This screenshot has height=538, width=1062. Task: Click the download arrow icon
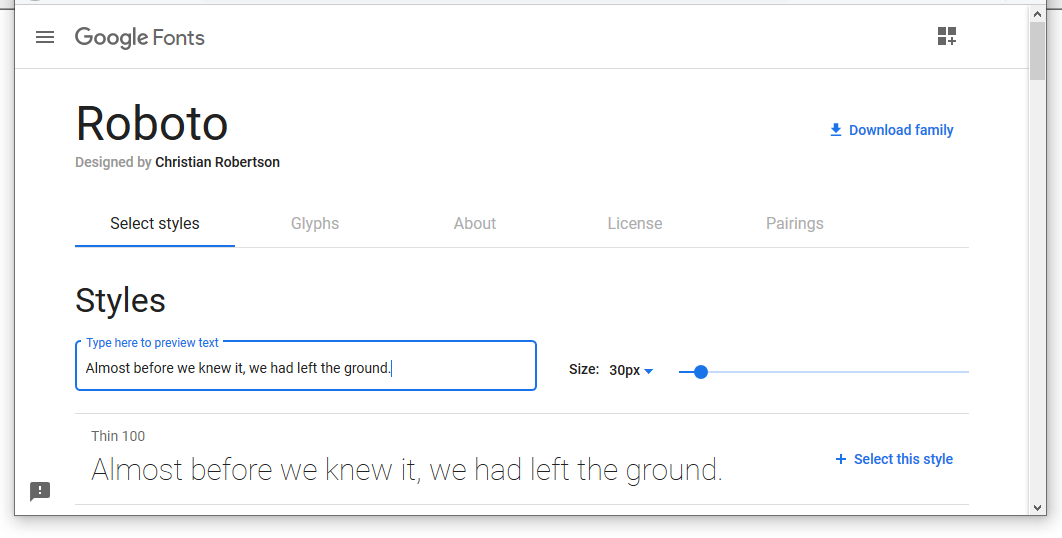836,130
